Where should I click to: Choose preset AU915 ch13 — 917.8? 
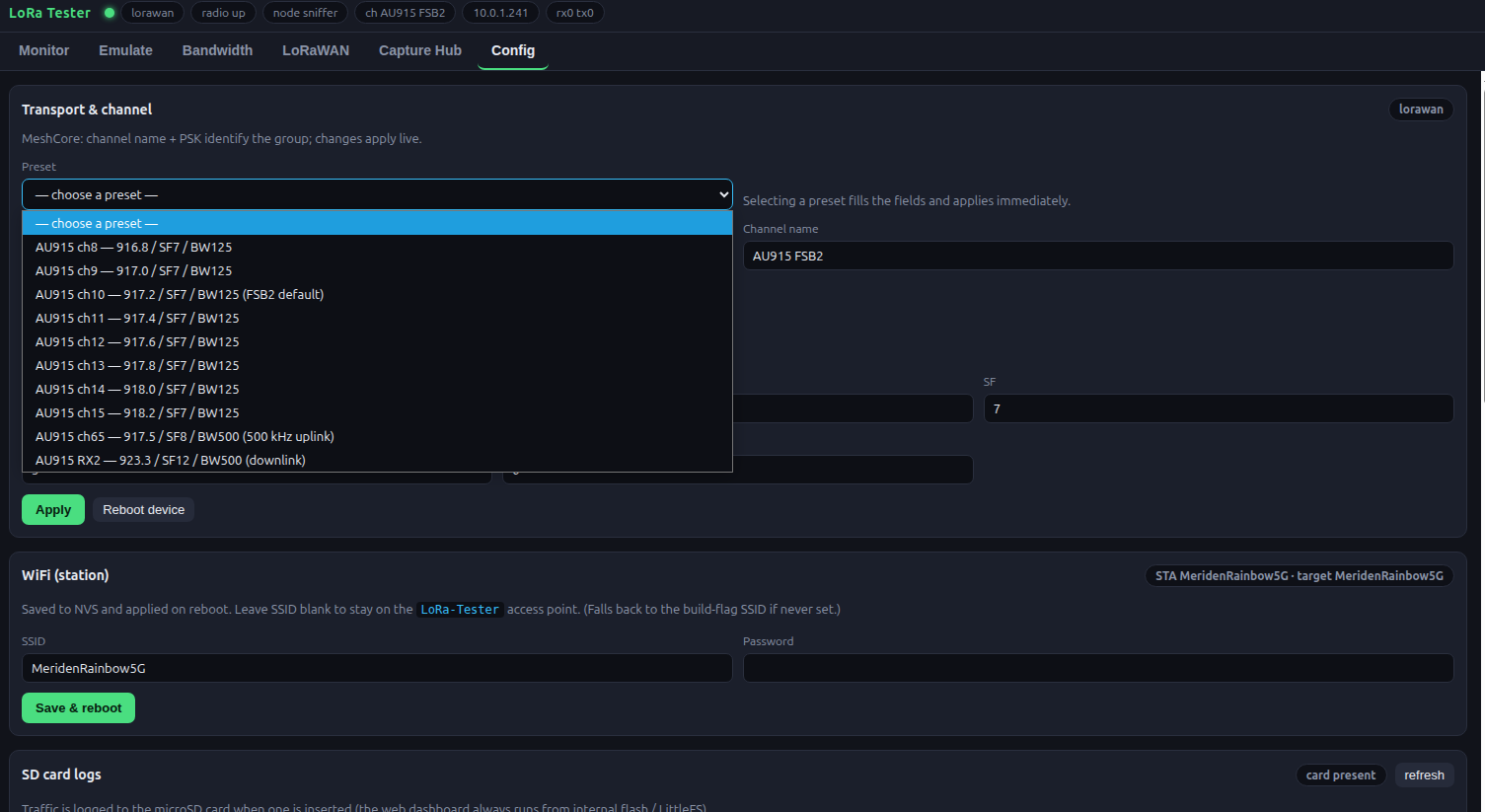[377, 365]
